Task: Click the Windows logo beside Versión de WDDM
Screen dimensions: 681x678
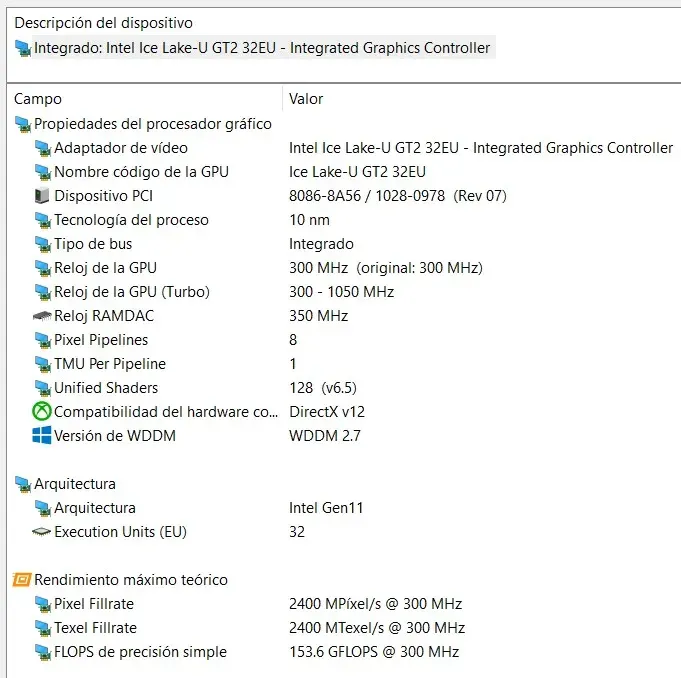Action: 42,435
